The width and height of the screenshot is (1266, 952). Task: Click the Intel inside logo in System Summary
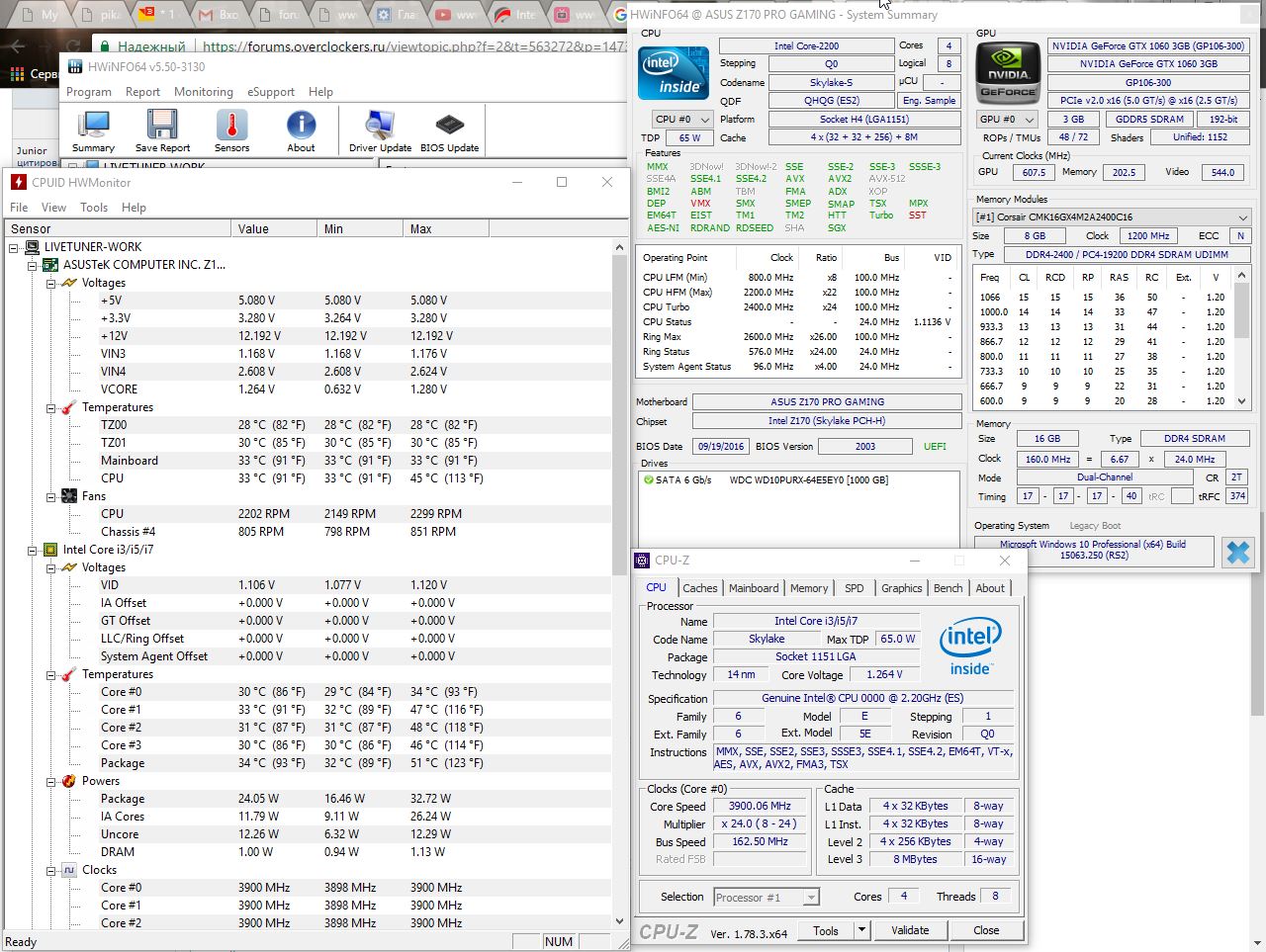pos(674,72)
